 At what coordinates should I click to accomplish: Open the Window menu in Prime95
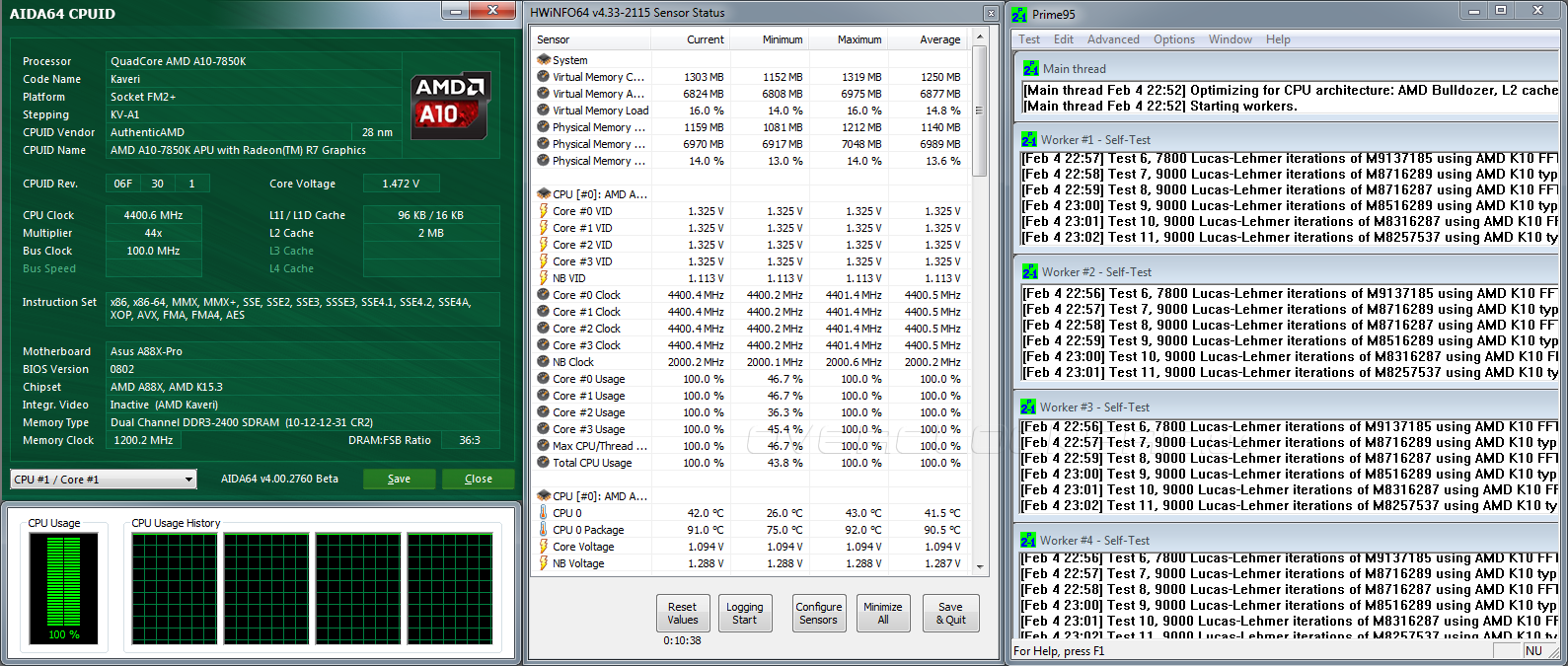coord(1231,39)
